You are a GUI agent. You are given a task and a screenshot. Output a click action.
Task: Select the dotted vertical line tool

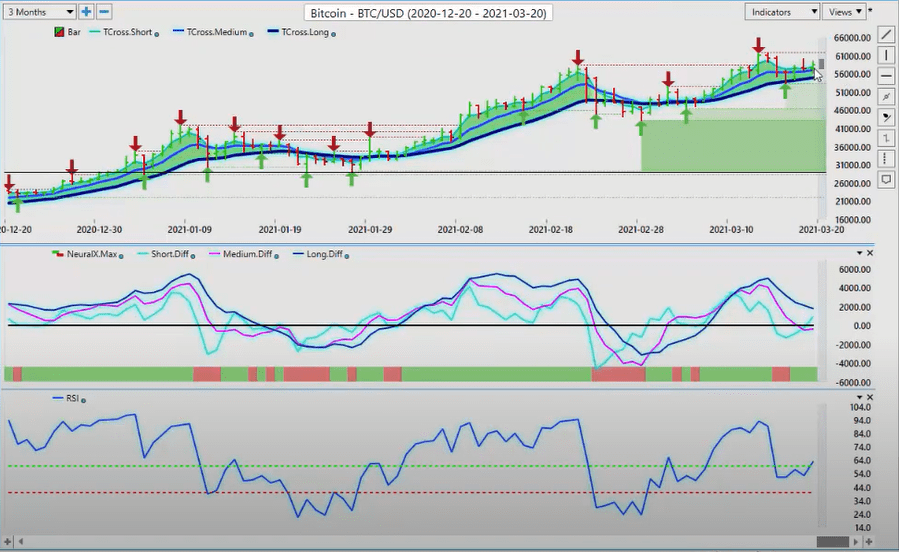click(x=886, y=159)
